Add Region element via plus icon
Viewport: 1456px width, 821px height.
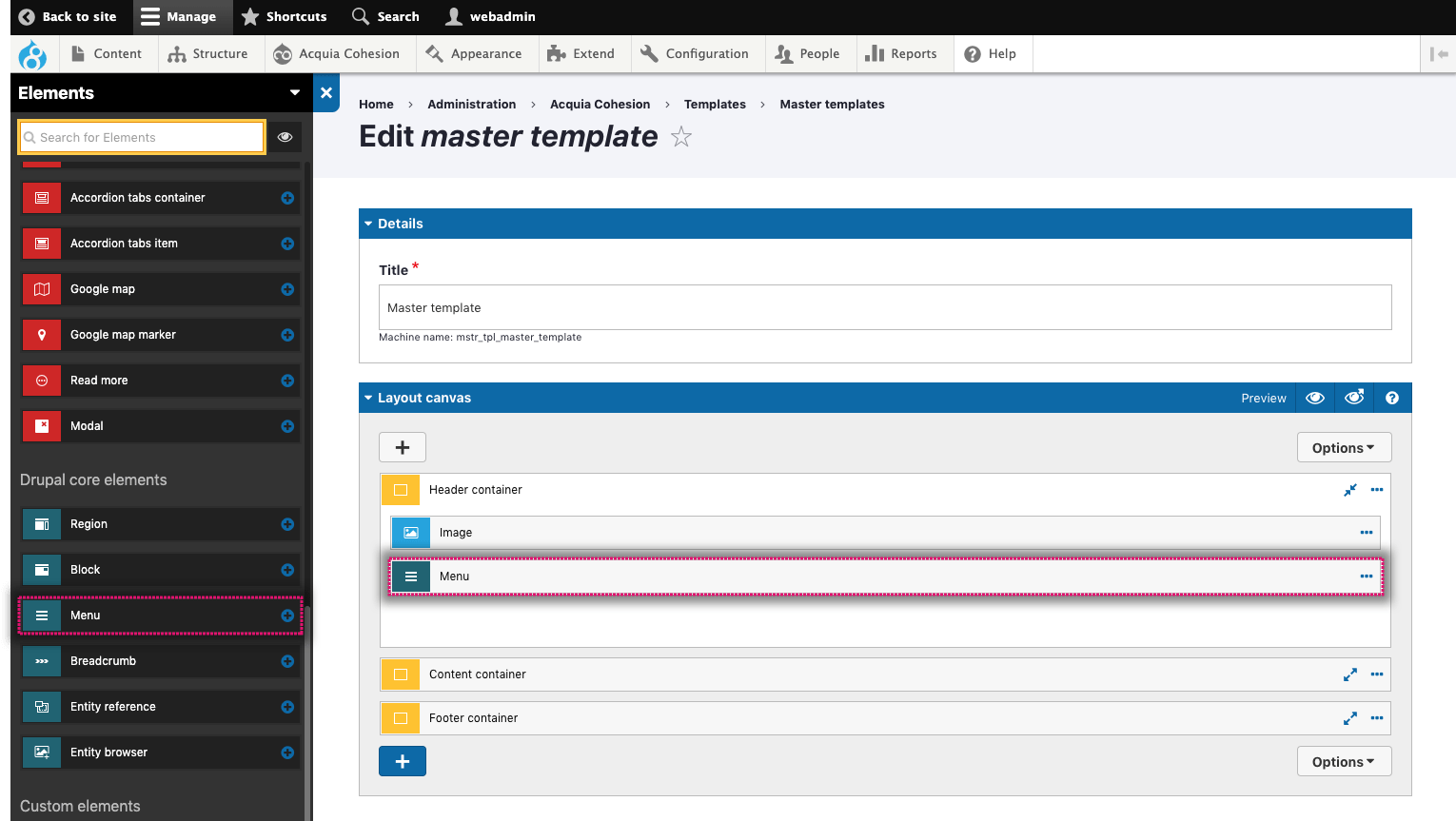point(287,524)
